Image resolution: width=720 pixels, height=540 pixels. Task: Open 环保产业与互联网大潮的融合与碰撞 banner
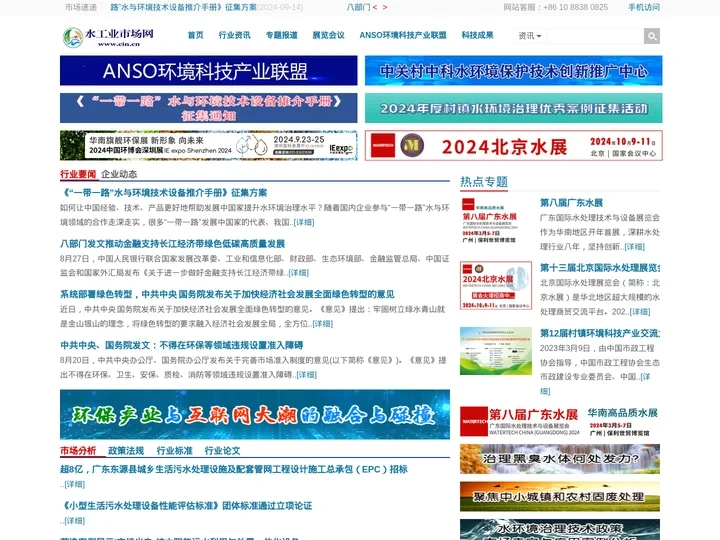pos(255,415)
